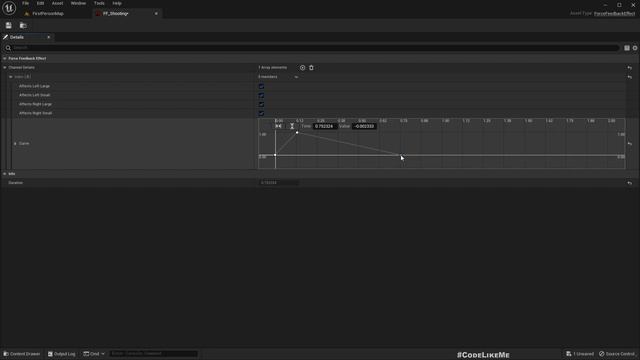
Task: Open the Help menu
Action: click(x=117, y=3)
